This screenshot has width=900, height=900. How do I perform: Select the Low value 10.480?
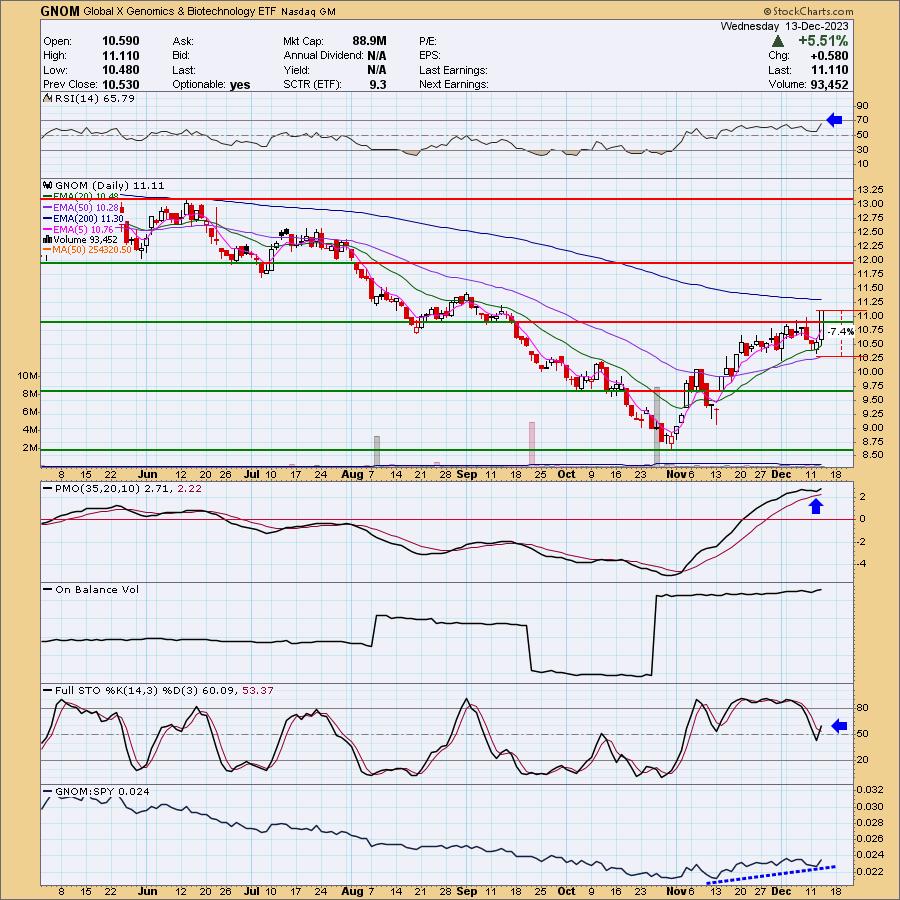[121, 70]
